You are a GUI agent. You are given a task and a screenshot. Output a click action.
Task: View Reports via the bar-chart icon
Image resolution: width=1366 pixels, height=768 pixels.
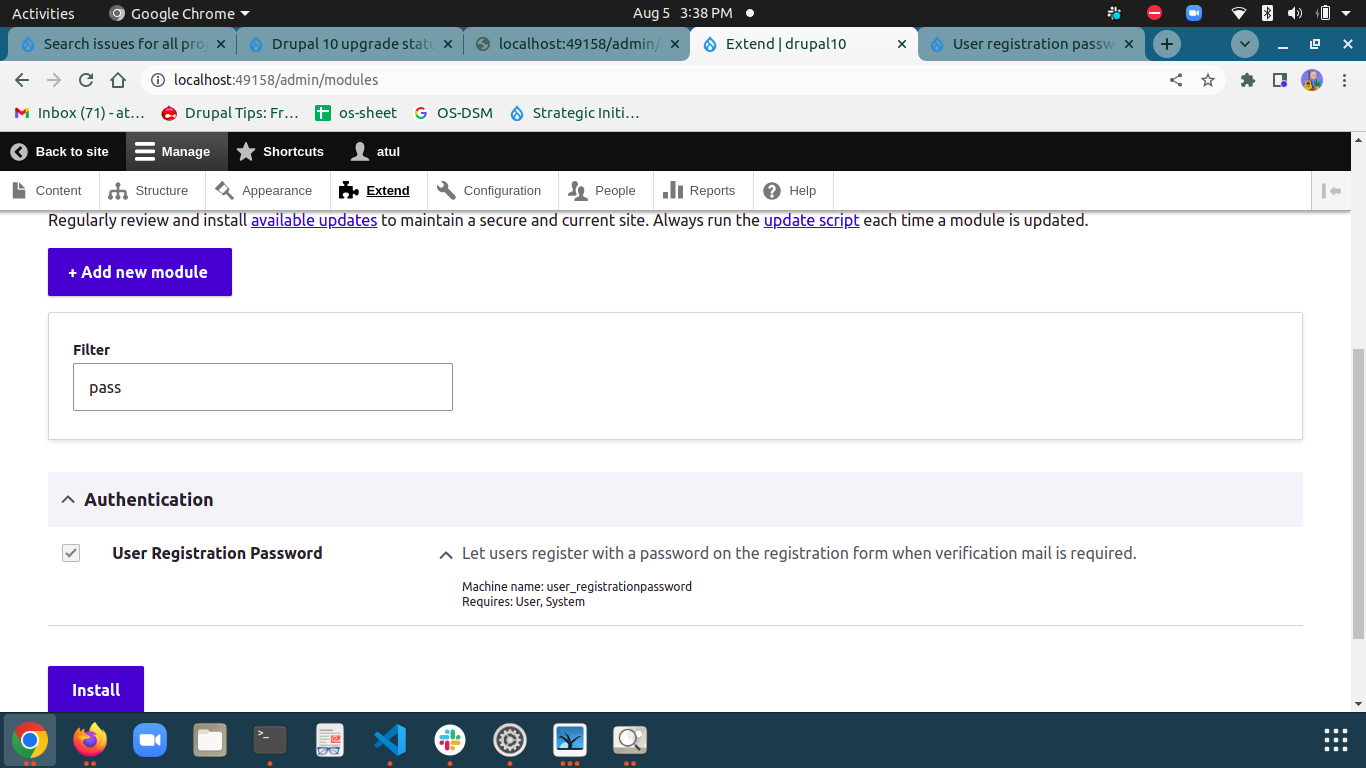click(x=676, y=190)
